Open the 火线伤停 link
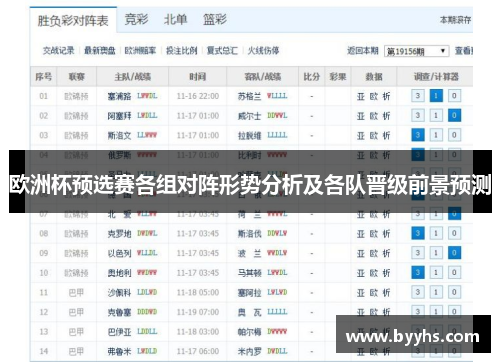The height and width of the screenshot is (362, 500). (x=263, y=51)
